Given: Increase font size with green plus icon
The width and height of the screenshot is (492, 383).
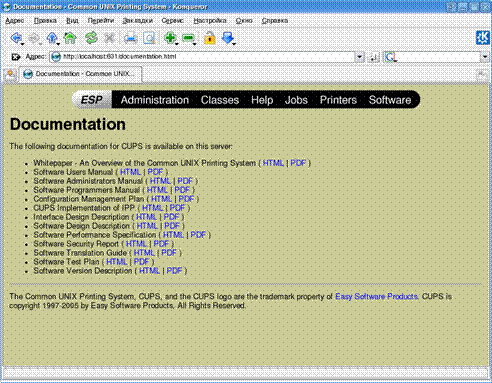Looking at the screenshot, I should pyautogui.click(x=170, y=37).
